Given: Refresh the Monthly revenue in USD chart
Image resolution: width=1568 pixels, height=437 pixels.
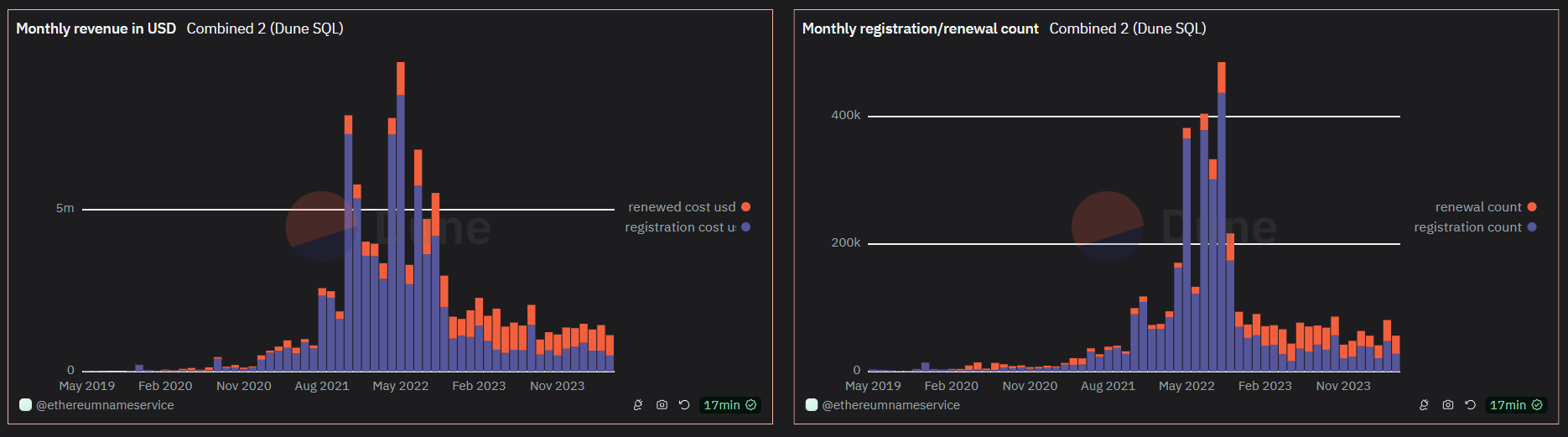Looking at the screenshot, I should tap(684, 405).
